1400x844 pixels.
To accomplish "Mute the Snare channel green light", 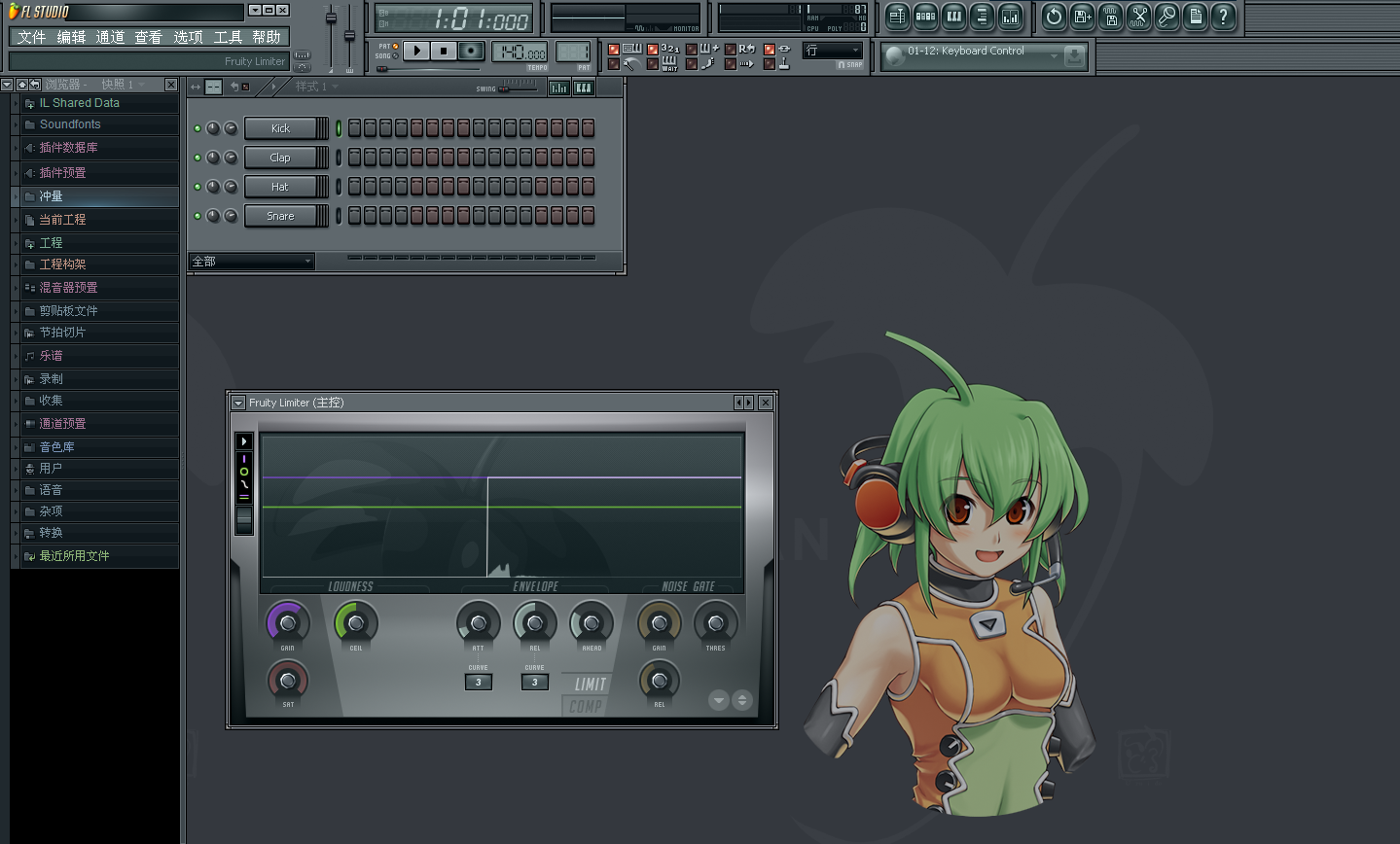I will click(197, 216).
